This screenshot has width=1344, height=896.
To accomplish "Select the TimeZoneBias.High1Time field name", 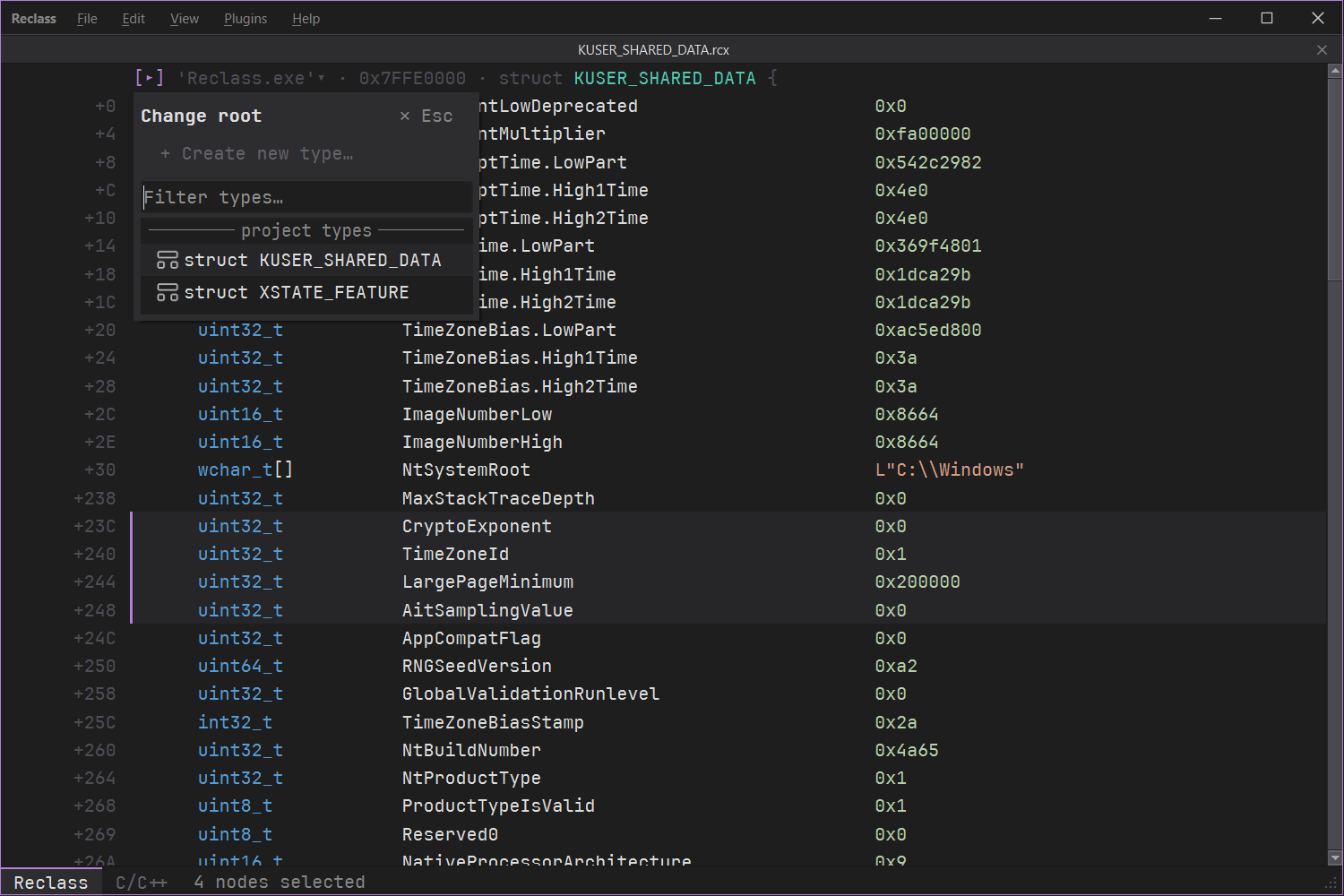I will pyautogui.click(x=520, y=358).
